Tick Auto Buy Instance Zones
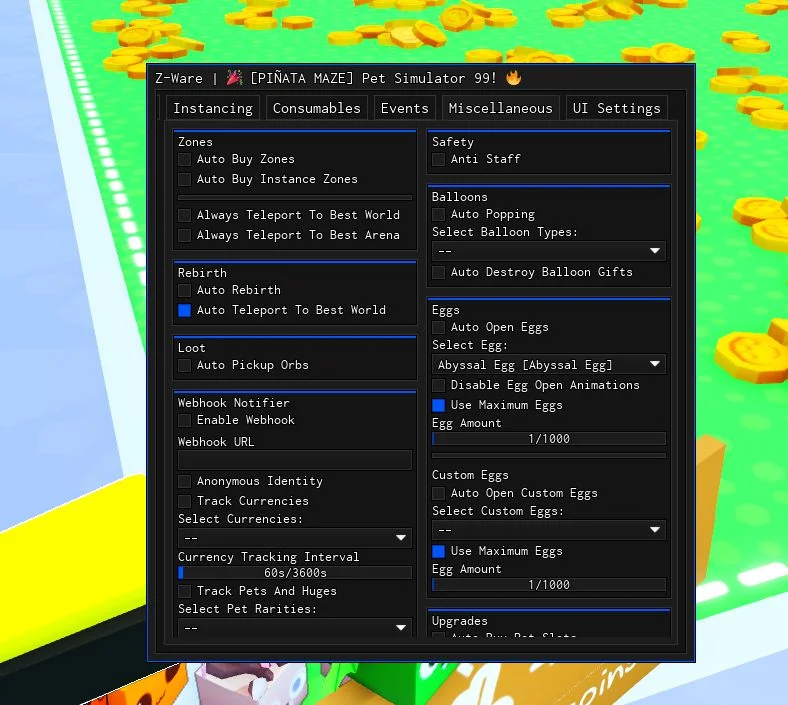The width and height of the screenshot is (788, 705). [184, 179]
